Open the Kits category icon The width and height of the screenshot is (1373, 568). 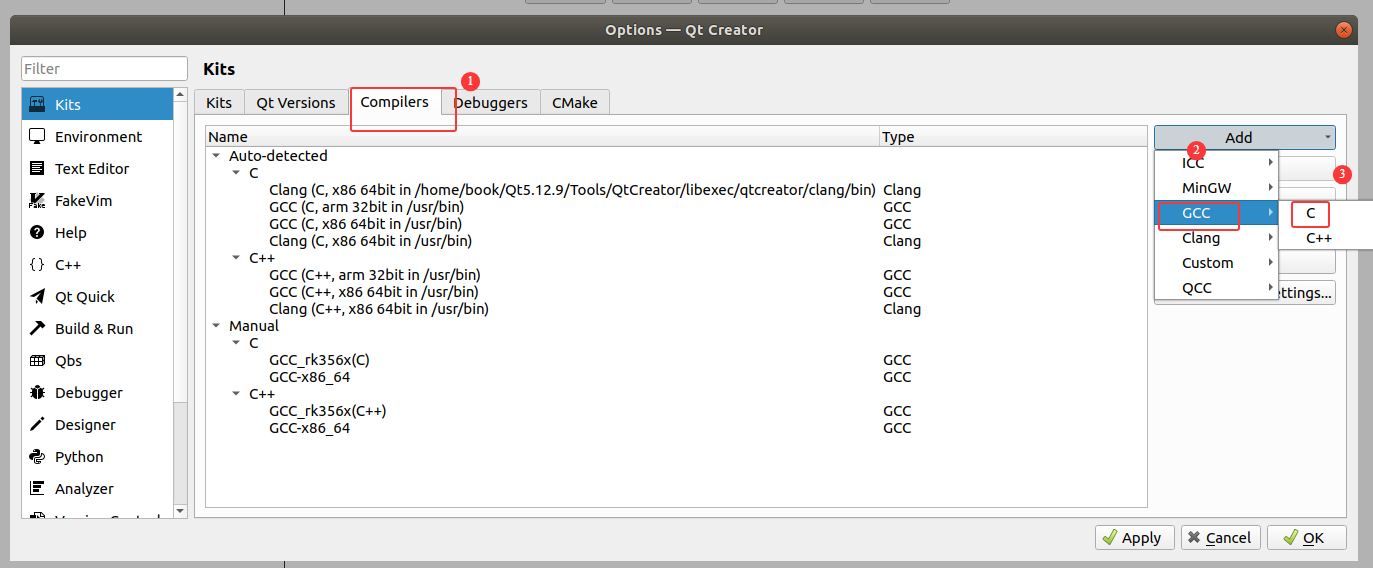click(37, 104)
